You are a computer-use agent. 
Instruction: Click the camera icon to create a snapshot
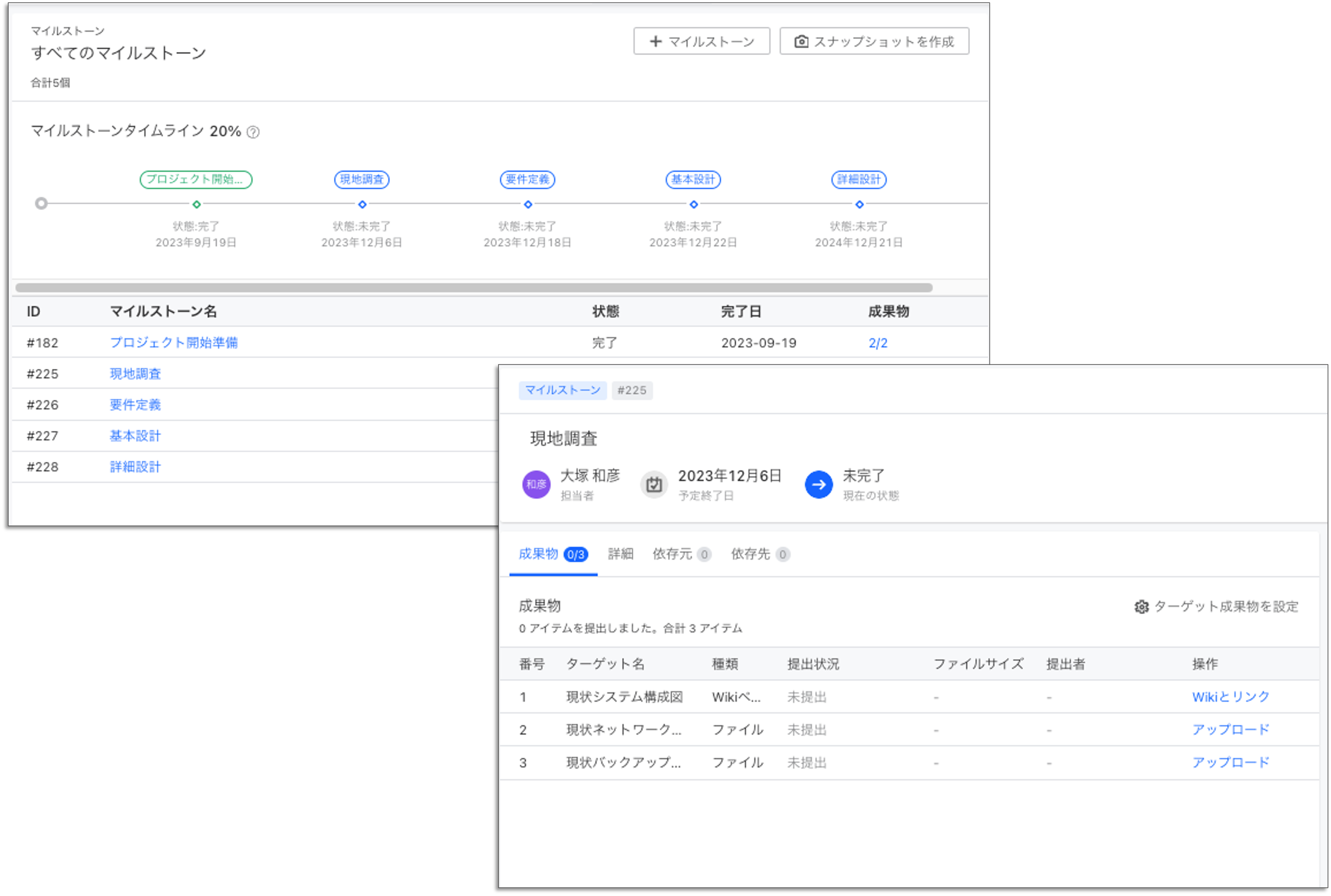[802, 41]
